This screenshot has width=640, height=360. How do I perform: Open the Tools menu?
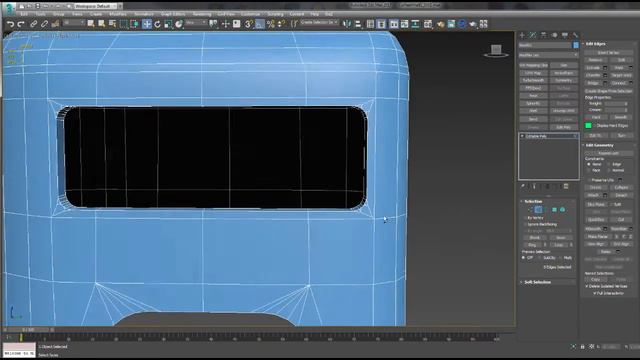[x=41, y=14]
